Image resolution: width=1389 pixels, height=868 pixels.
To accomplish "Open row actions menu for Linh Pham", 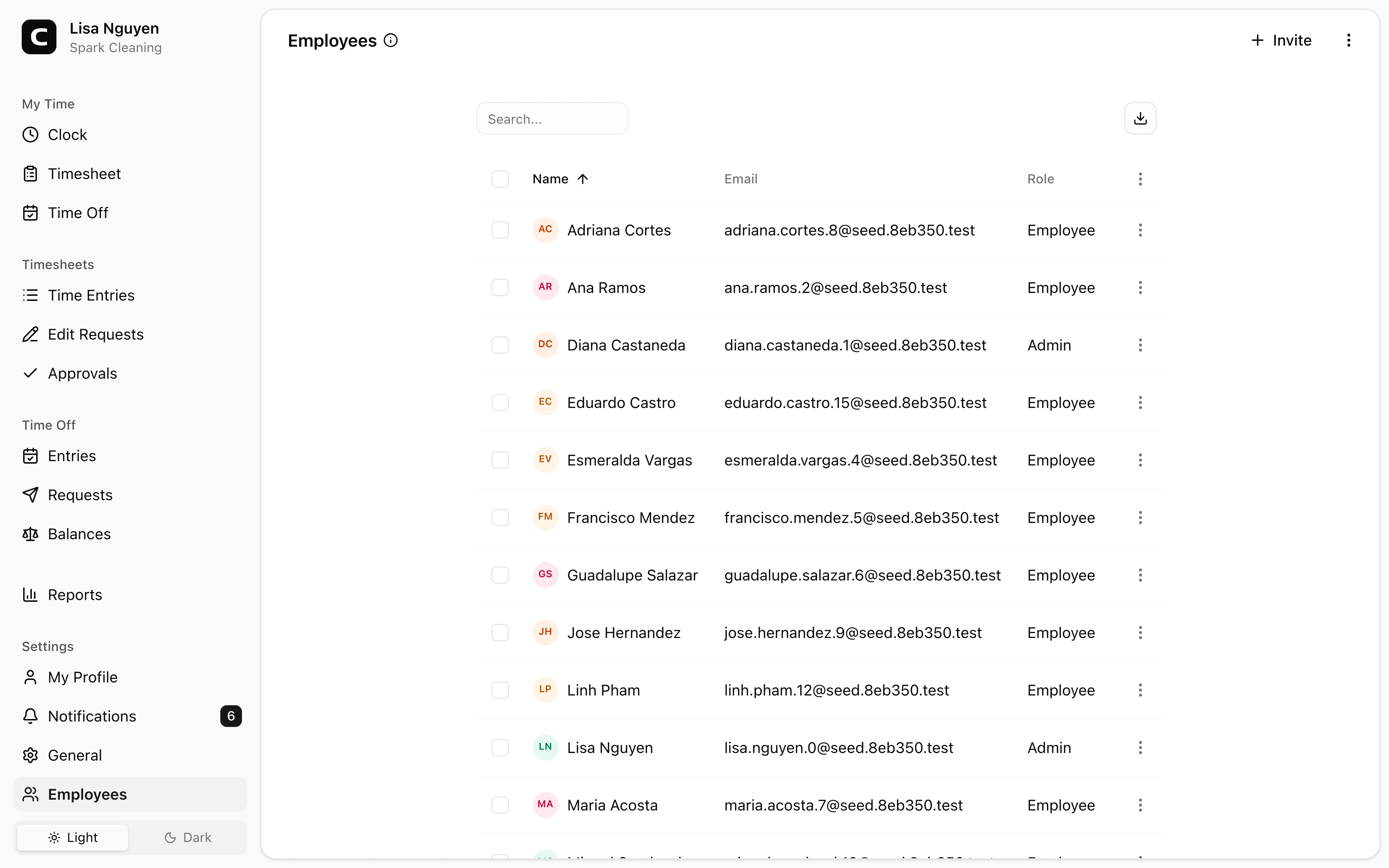I will (x=1140, y=690).
